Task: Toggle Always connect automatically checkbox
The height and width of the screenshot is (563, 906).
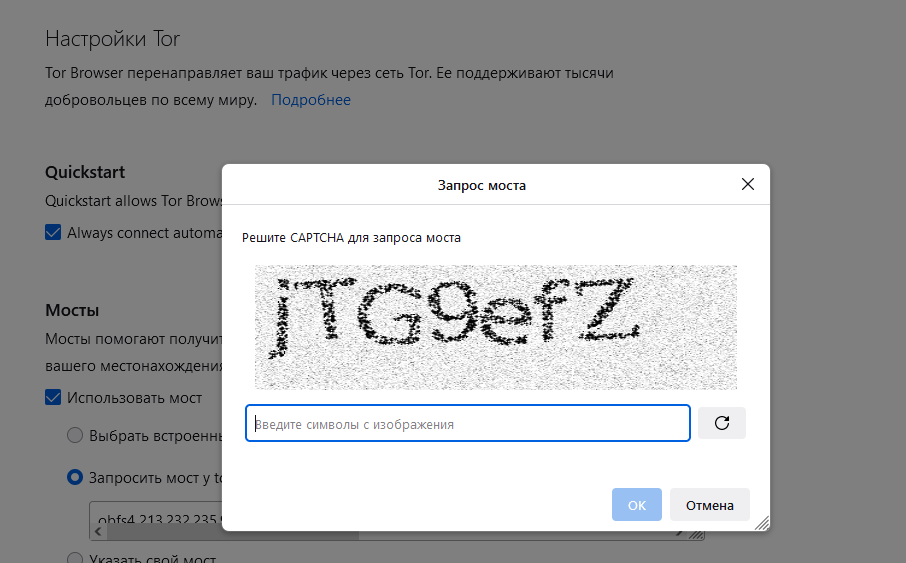Action: (x=53, y=232)
